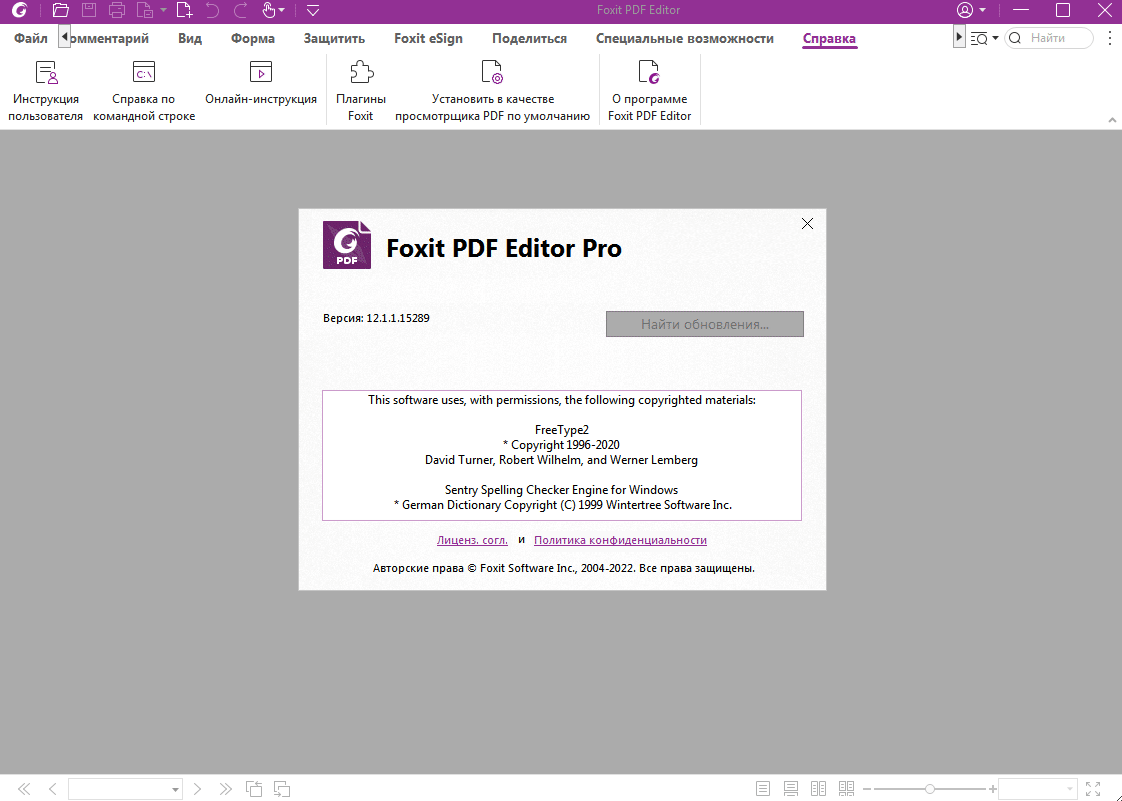Click Установить в качестве просмотрщика PDF по умолчанию
The height and width of the screenshot is (801, 1122).
[492, 91]
